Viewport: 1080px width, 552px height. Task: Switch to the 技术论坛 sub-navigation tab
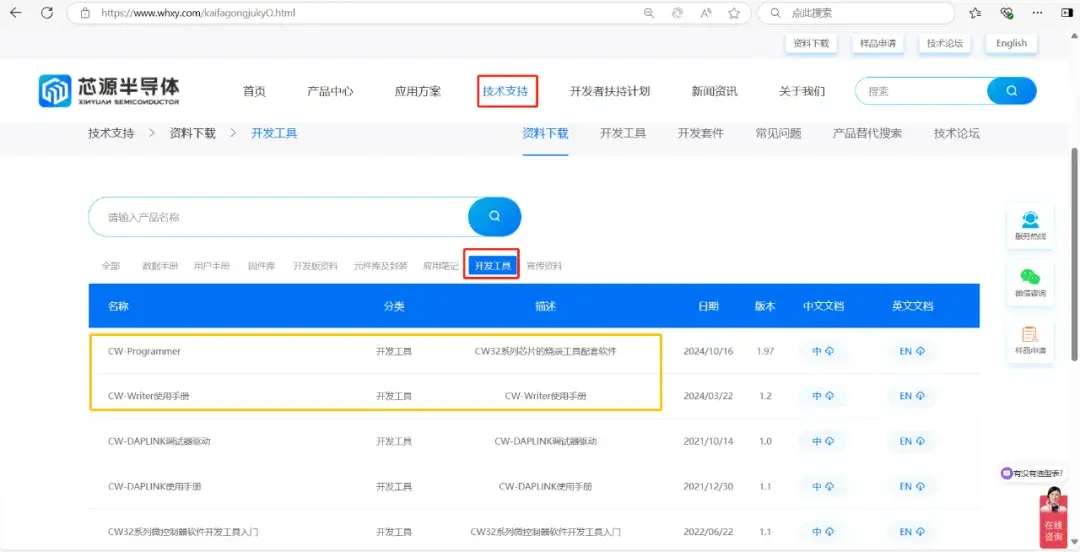(x=957, y=134)
